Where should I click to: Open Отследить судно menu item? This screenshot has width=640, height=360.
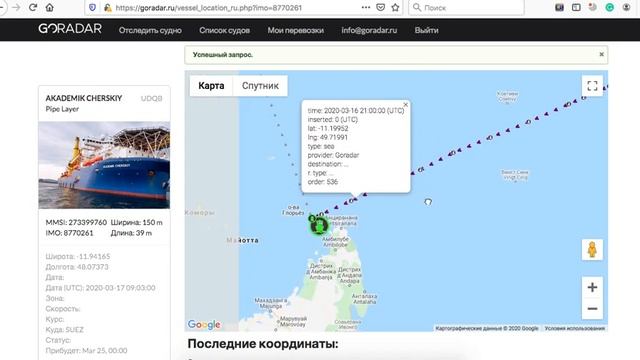click(150, 30)
